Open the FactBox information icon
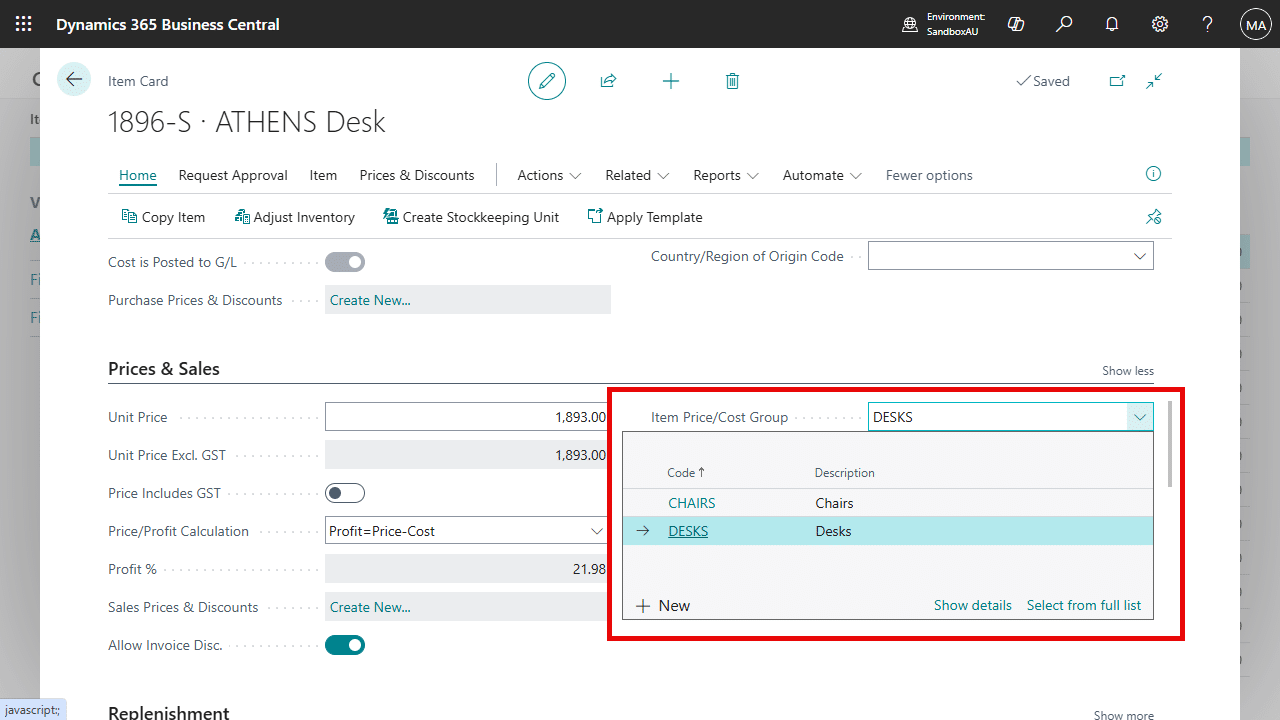 1153,174
